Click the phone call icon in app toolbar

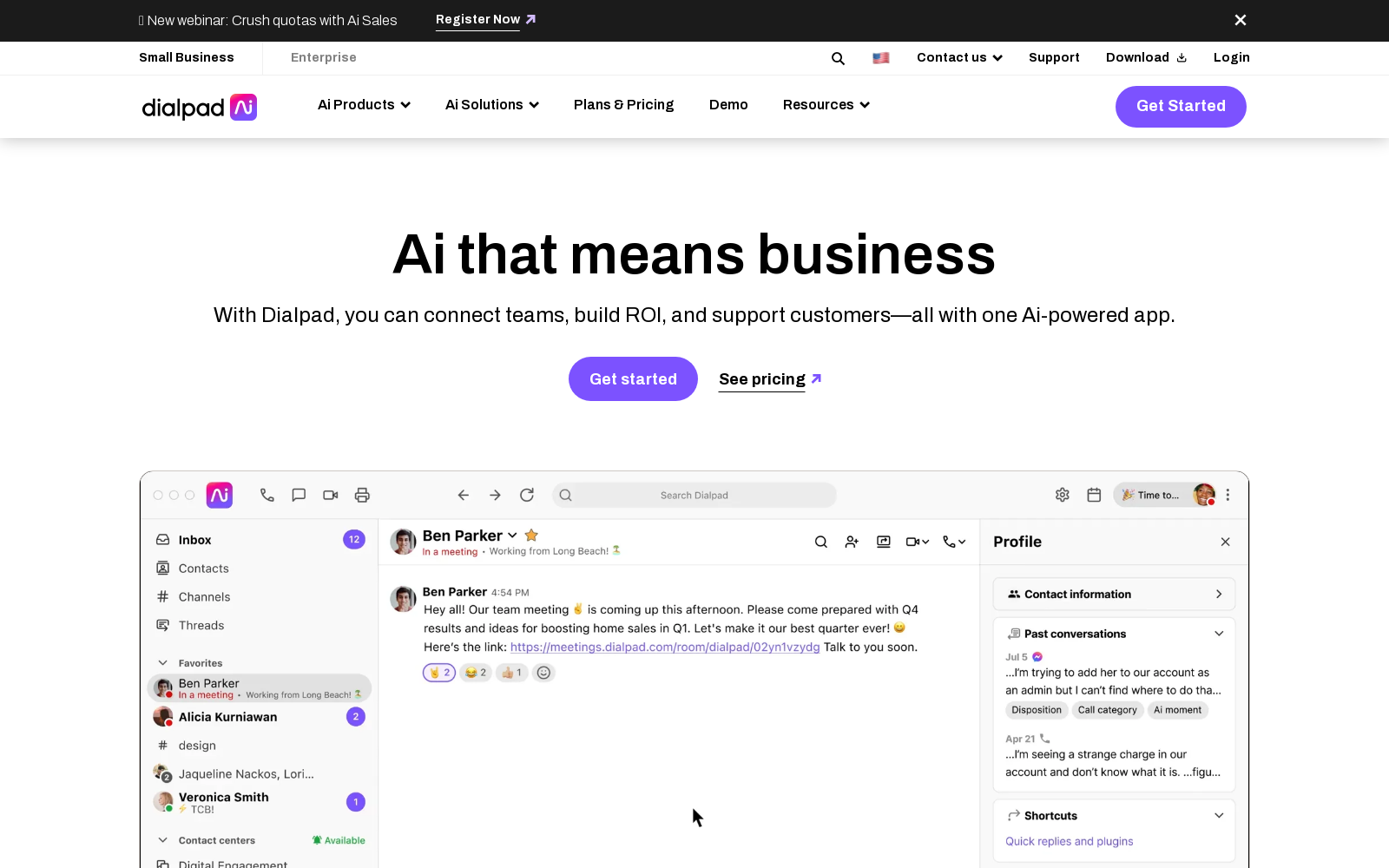pyautogui.click(x=267, y=495)
